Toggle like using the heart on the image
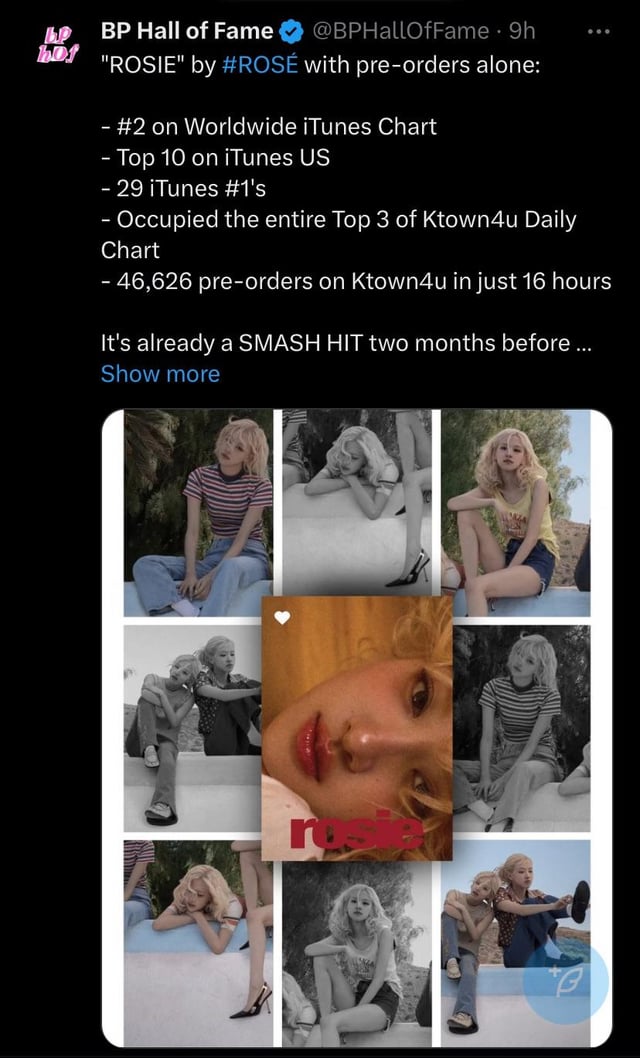This screenshot has height=1058, width=640. pos(280,618)
